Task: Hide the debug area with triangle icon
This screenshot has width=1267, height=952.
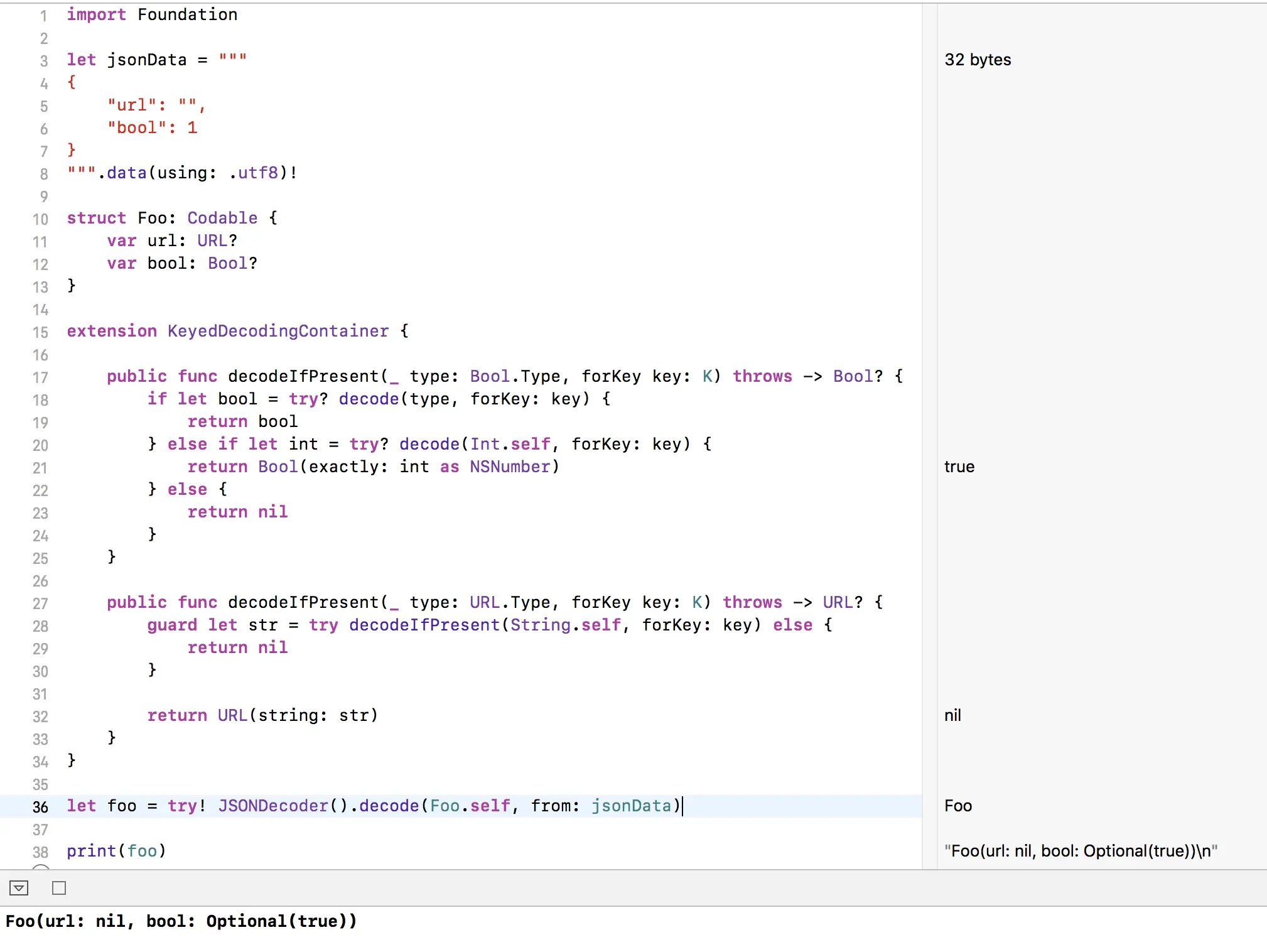Action: (x=19, y=888)
